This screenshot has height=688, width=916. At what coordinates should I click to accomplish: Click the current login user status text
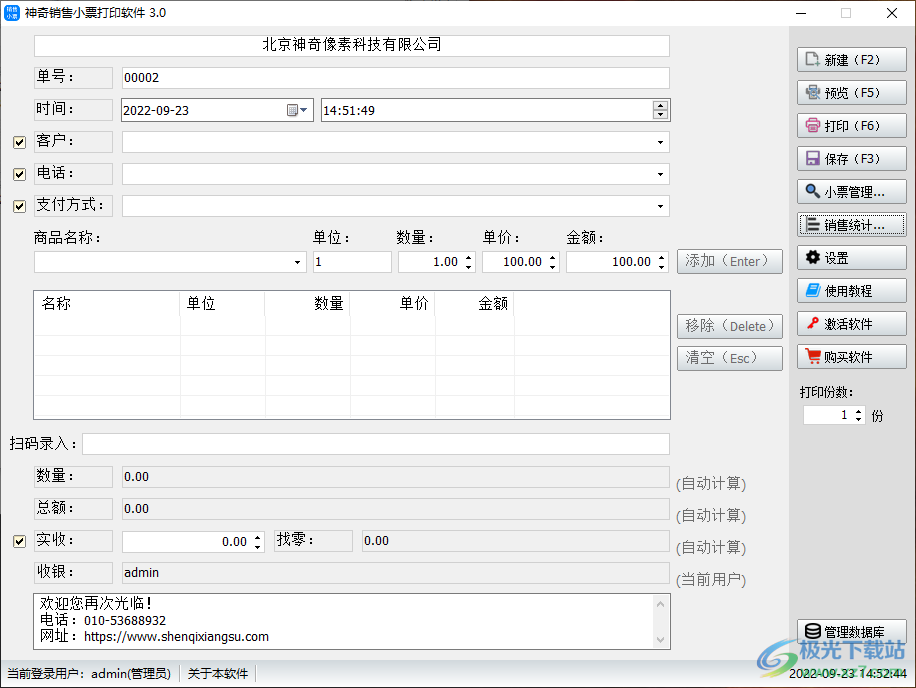(89, 673)
